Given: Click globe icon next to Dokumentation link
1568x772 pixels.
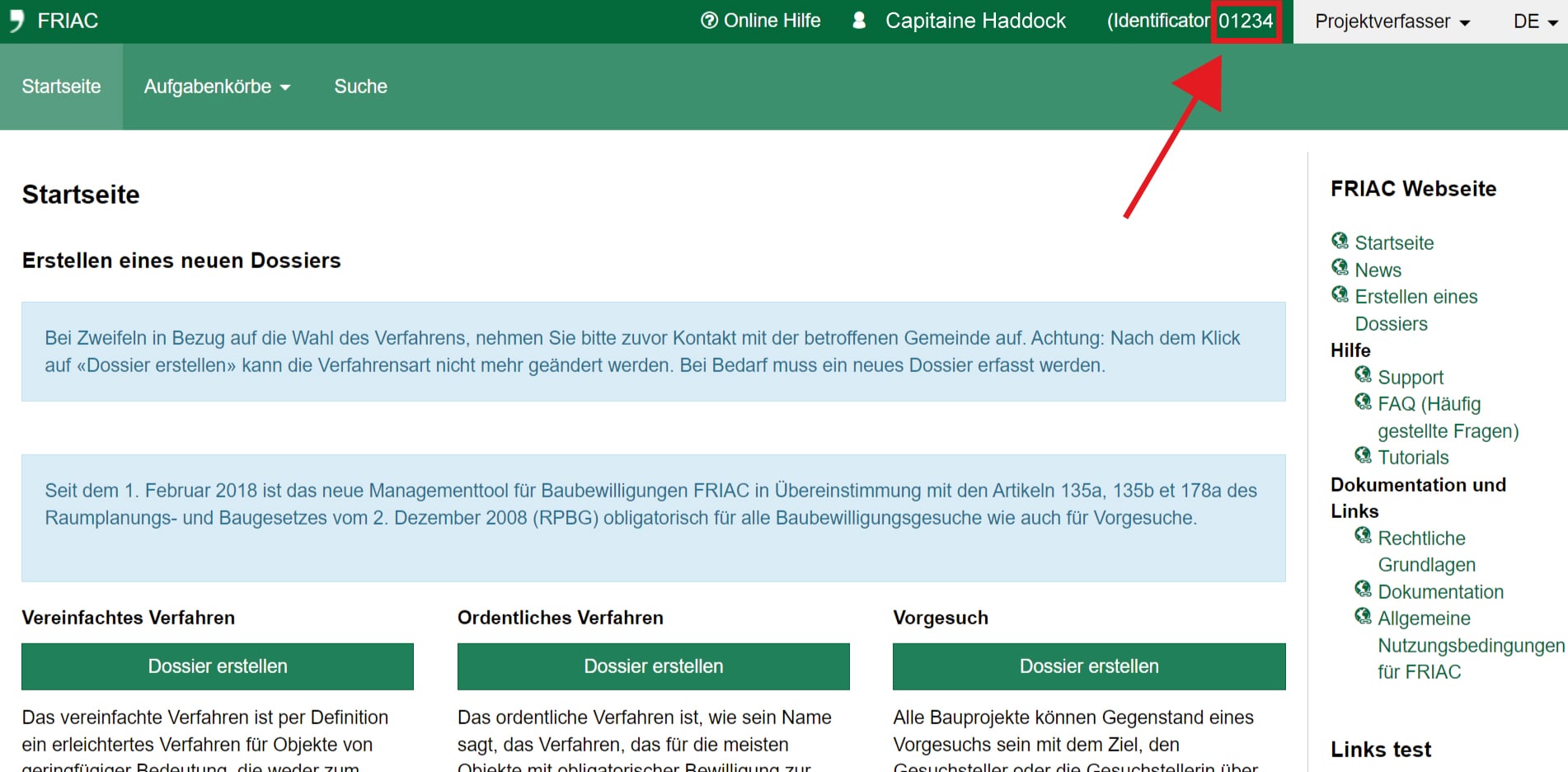Looking at the screenshot, I should (x=1363, y=590).
